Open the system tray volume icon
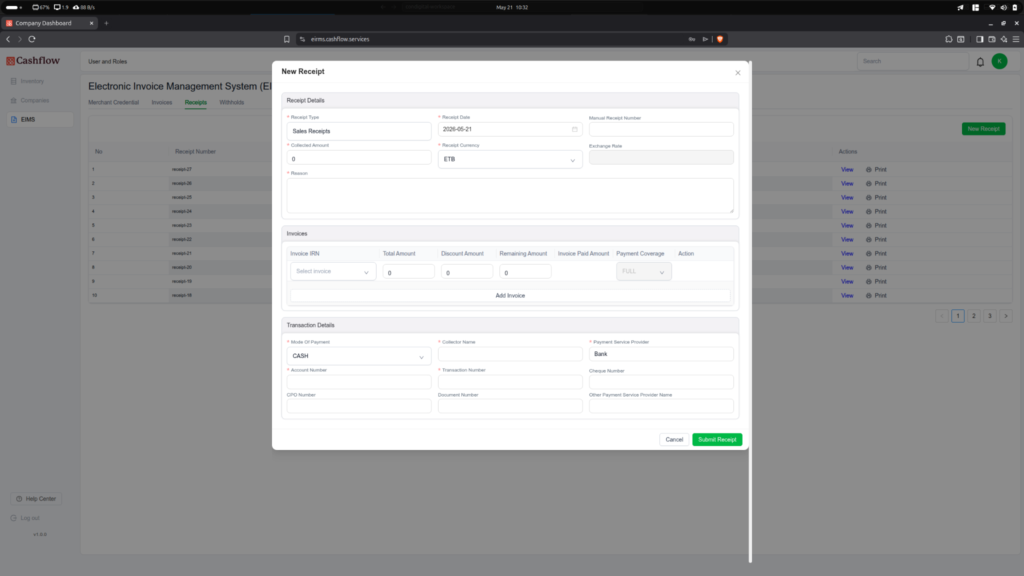The height and width of the screenshot is (576, 1024). click(1004, 7)
